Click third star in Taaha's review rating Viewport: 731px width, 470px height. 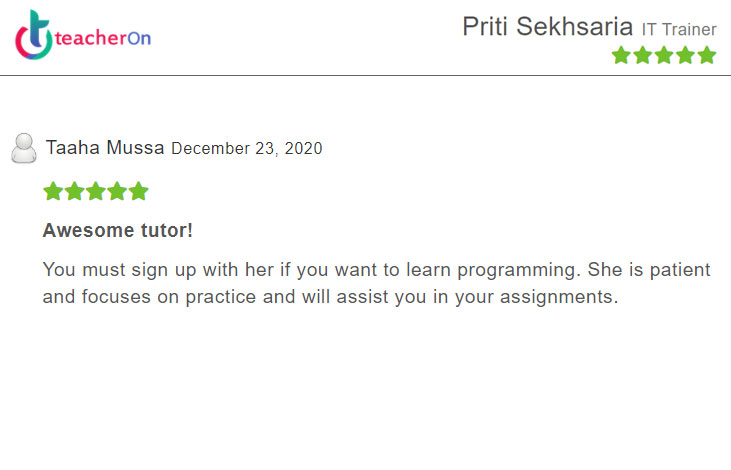96,191
